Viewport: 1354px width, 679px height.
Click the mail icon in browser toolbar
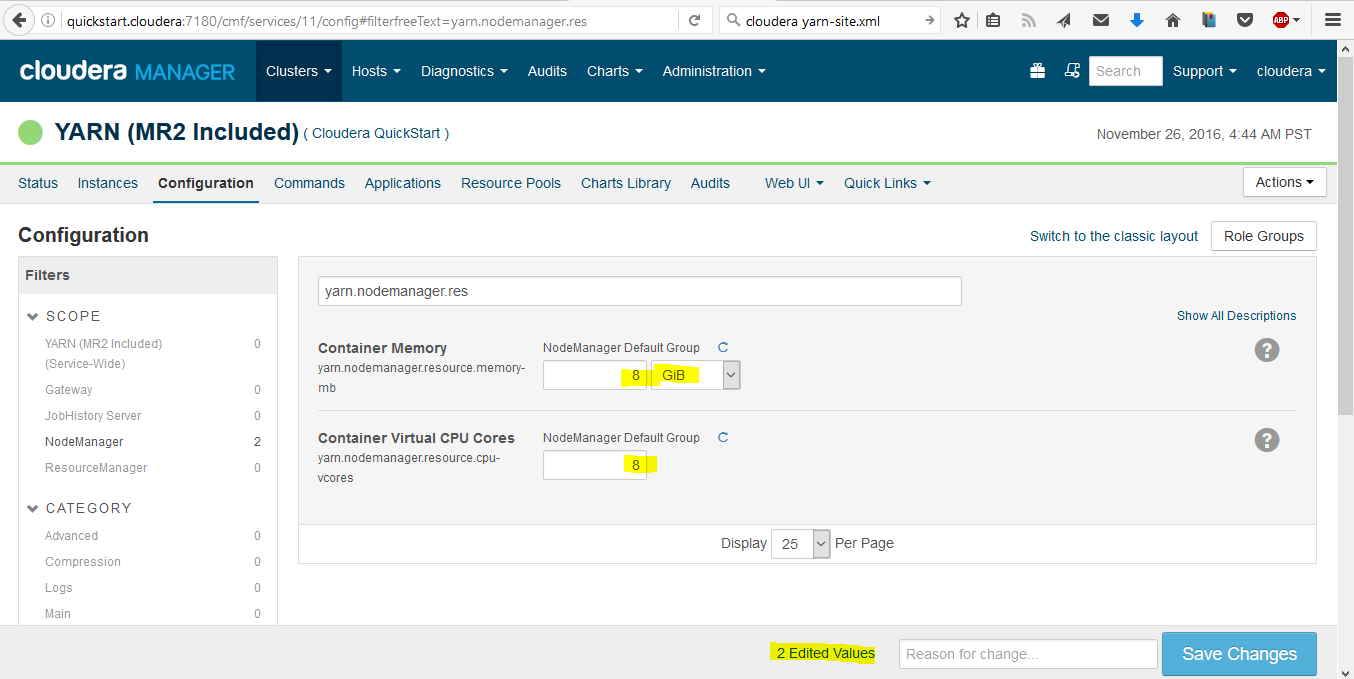[1100, 19]
